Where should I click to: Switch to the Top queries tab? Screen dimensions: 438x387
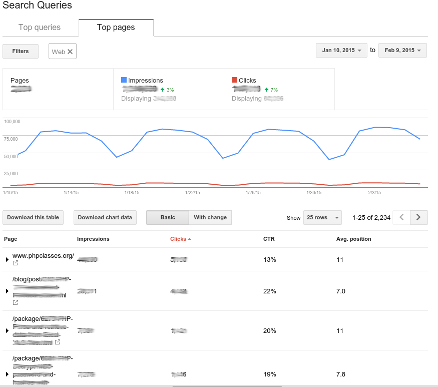(x=39, y=27)
